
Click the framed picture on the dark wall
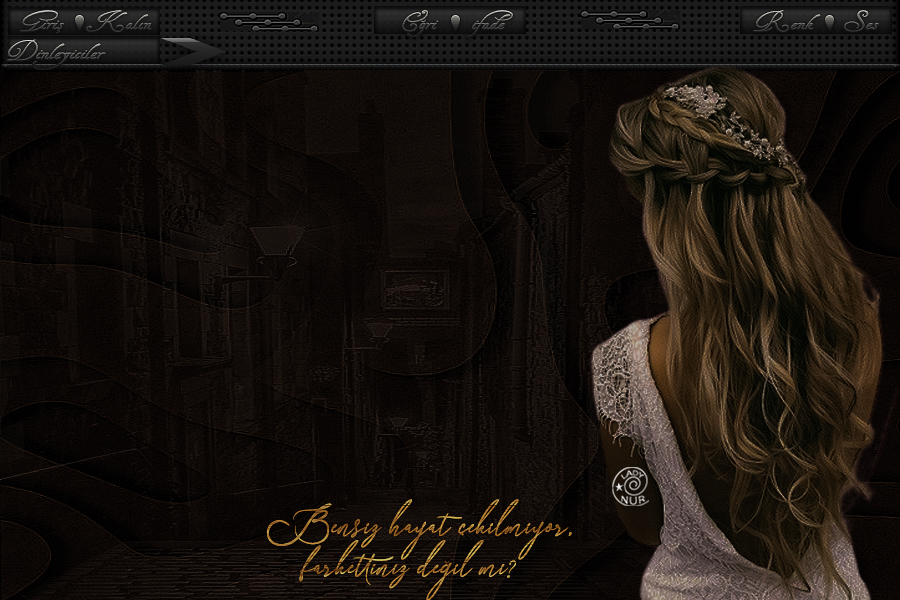(x=415, y=290)
